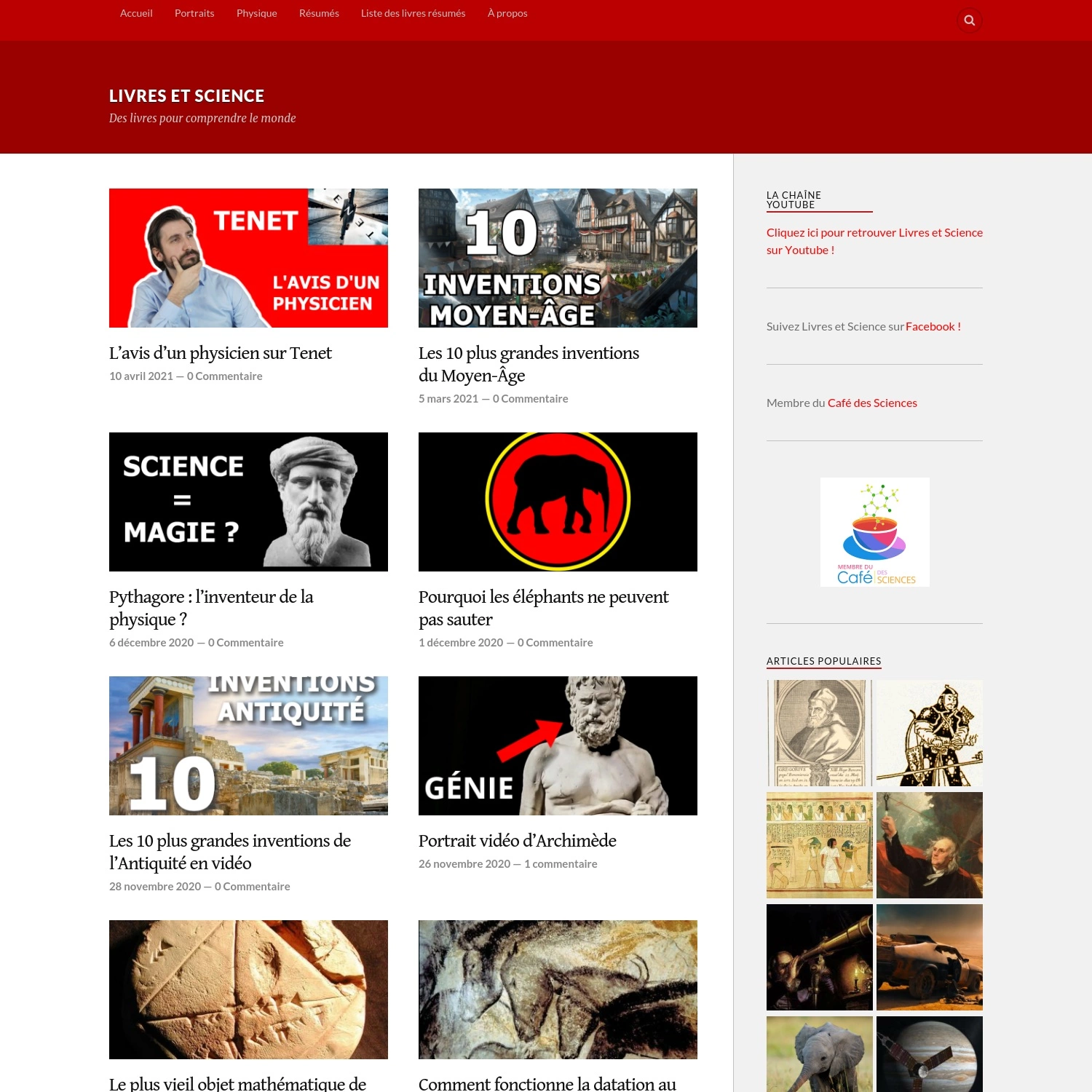1092x1092 pixels.
Task: Open the clay tablet article thumbnail
Action: (248, 989)
